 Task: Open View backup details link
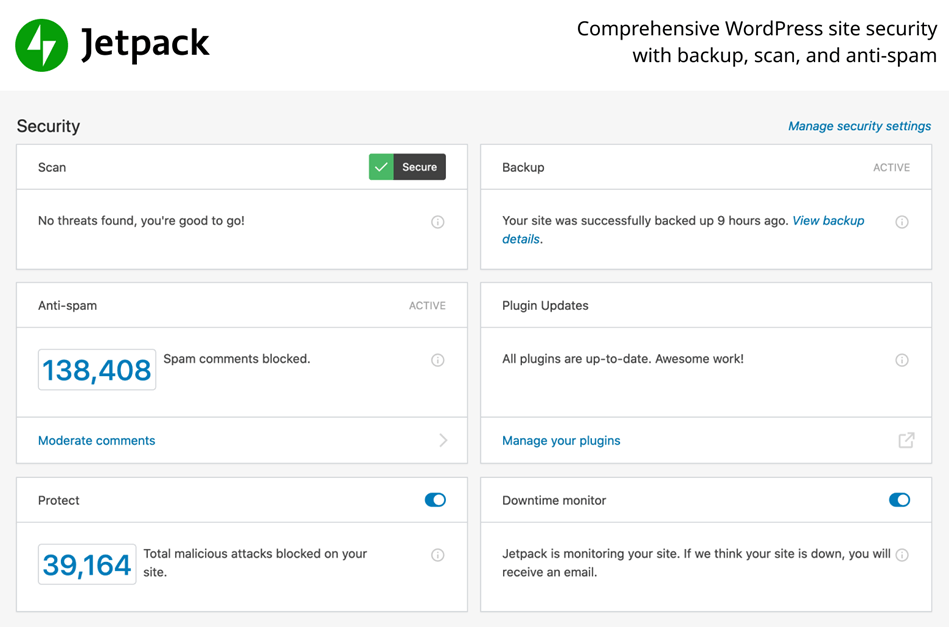click(x=683, y=230)
